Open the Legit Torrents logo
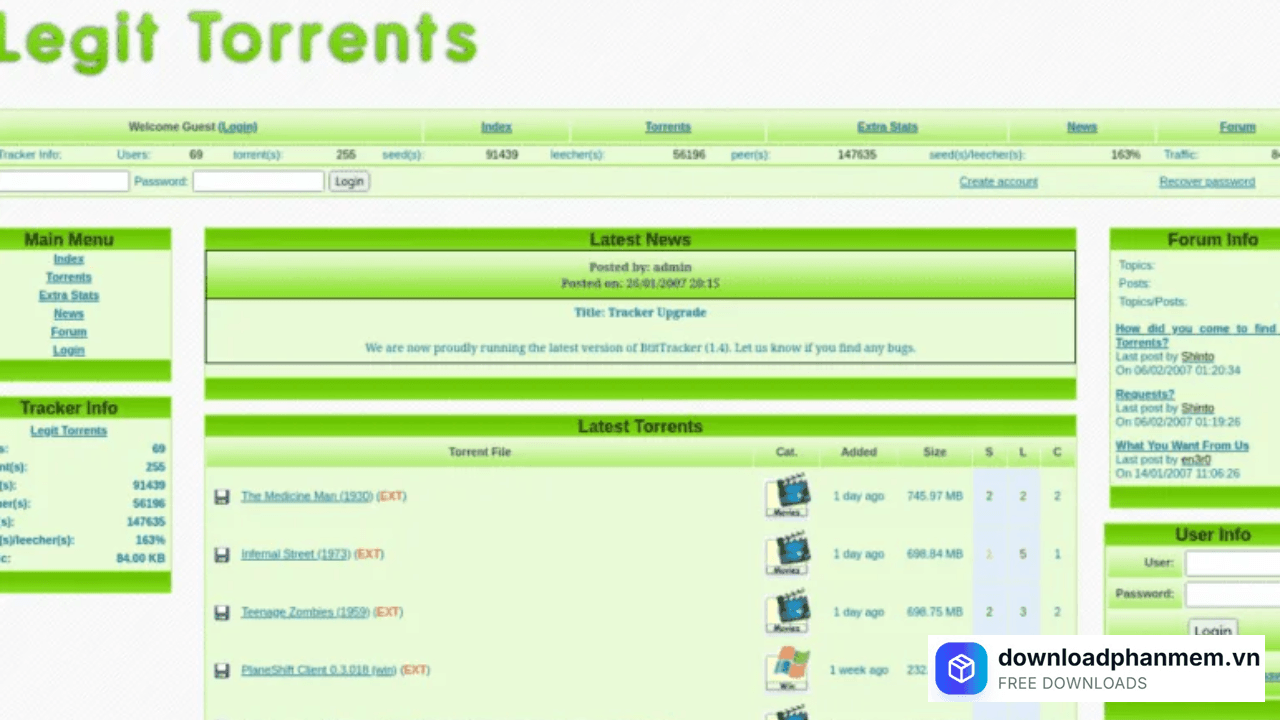The image size is (1280, 720). tap(240, 40)
